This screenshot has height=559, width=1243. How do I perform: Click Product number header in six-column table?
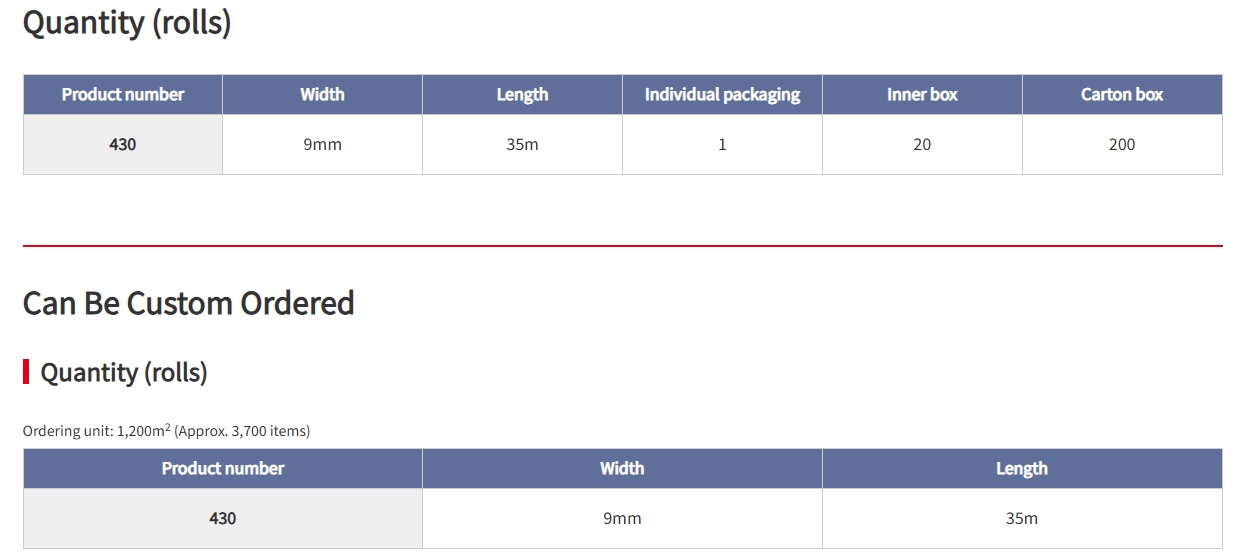pyautogui.click(x=123, y=94)
